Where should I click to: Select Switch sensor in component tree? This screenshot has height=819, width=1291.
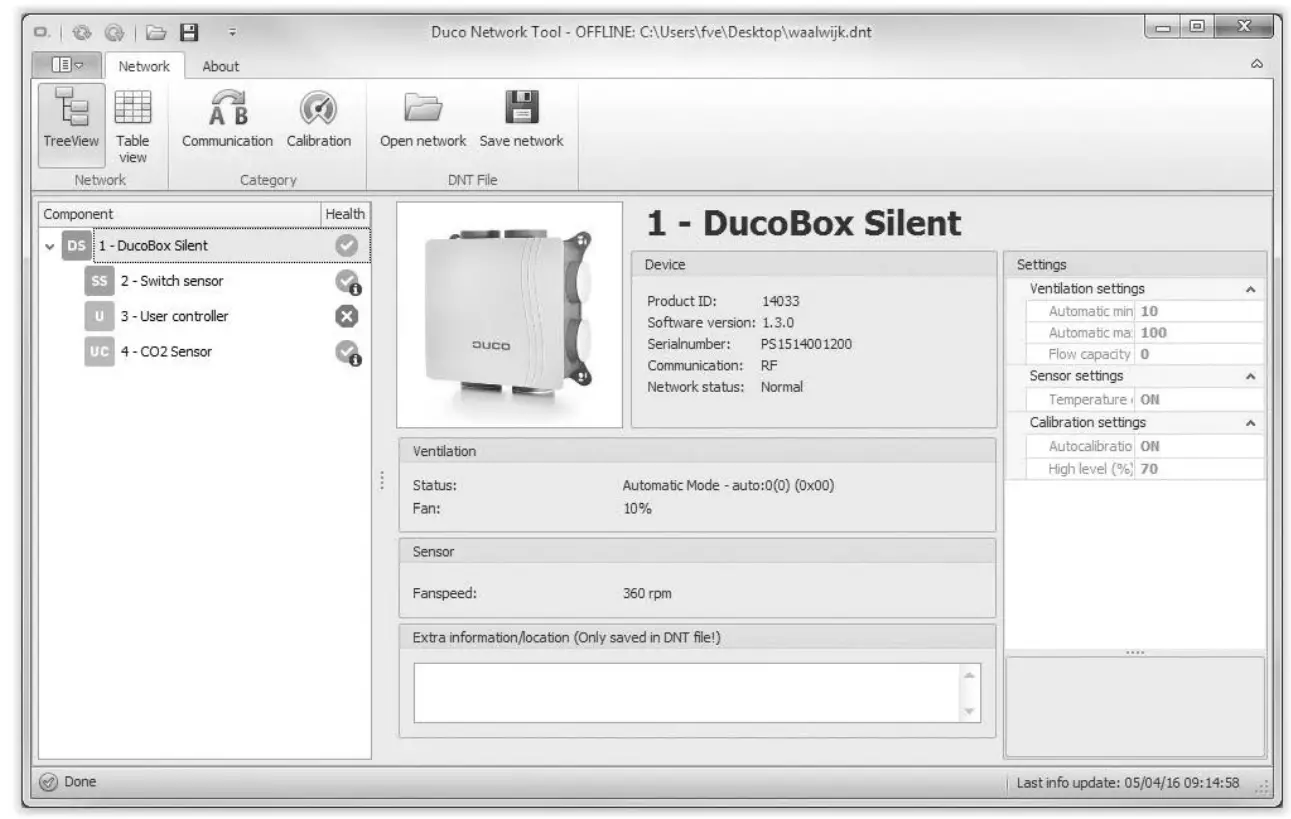point(172,281)
